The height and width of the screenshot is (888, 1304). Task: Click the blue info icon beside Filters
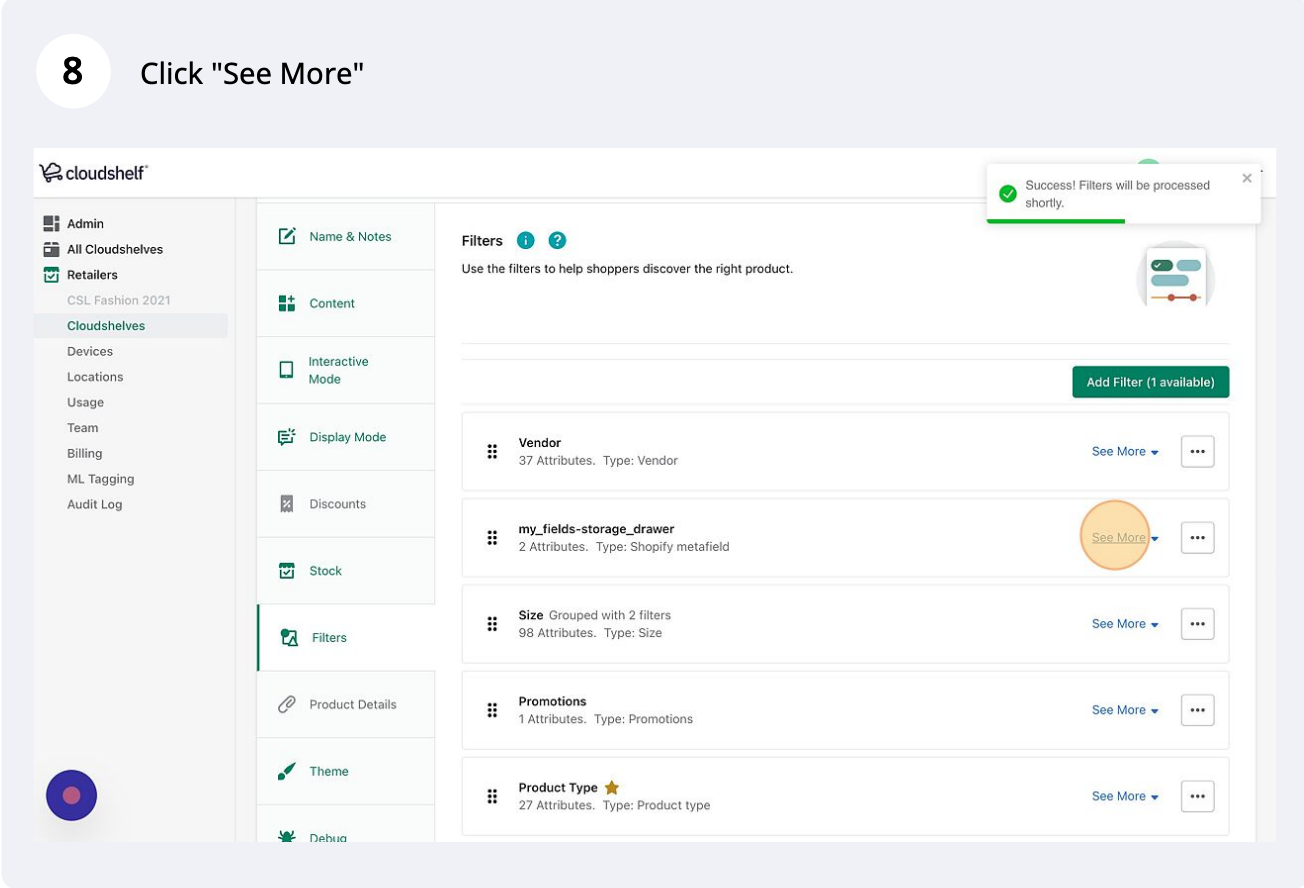(x=526, y=241)
